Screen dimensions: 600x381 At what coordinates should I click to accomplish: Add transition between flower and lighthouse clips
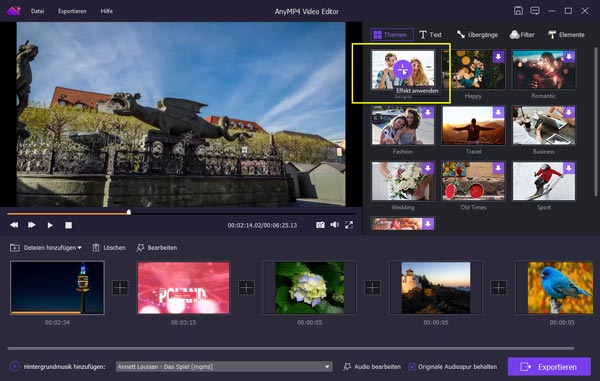pos(373,288)
